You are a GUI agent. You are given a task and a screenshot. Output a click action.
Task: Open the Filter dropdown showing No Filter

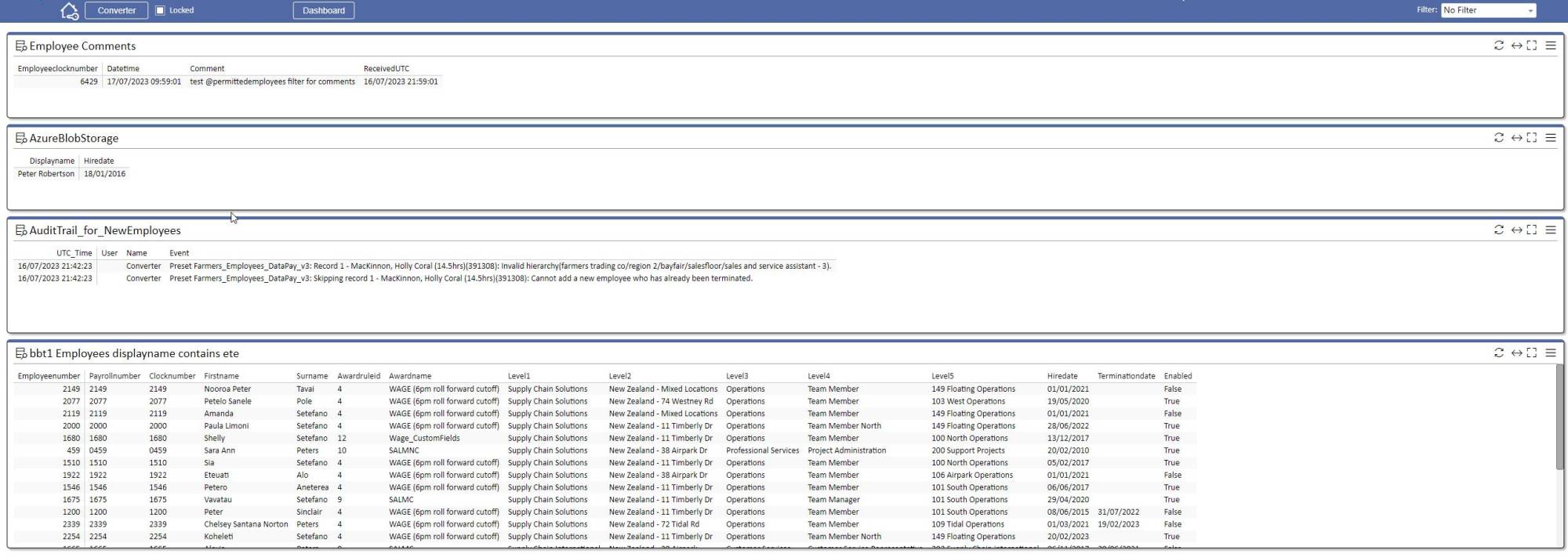1488,10
